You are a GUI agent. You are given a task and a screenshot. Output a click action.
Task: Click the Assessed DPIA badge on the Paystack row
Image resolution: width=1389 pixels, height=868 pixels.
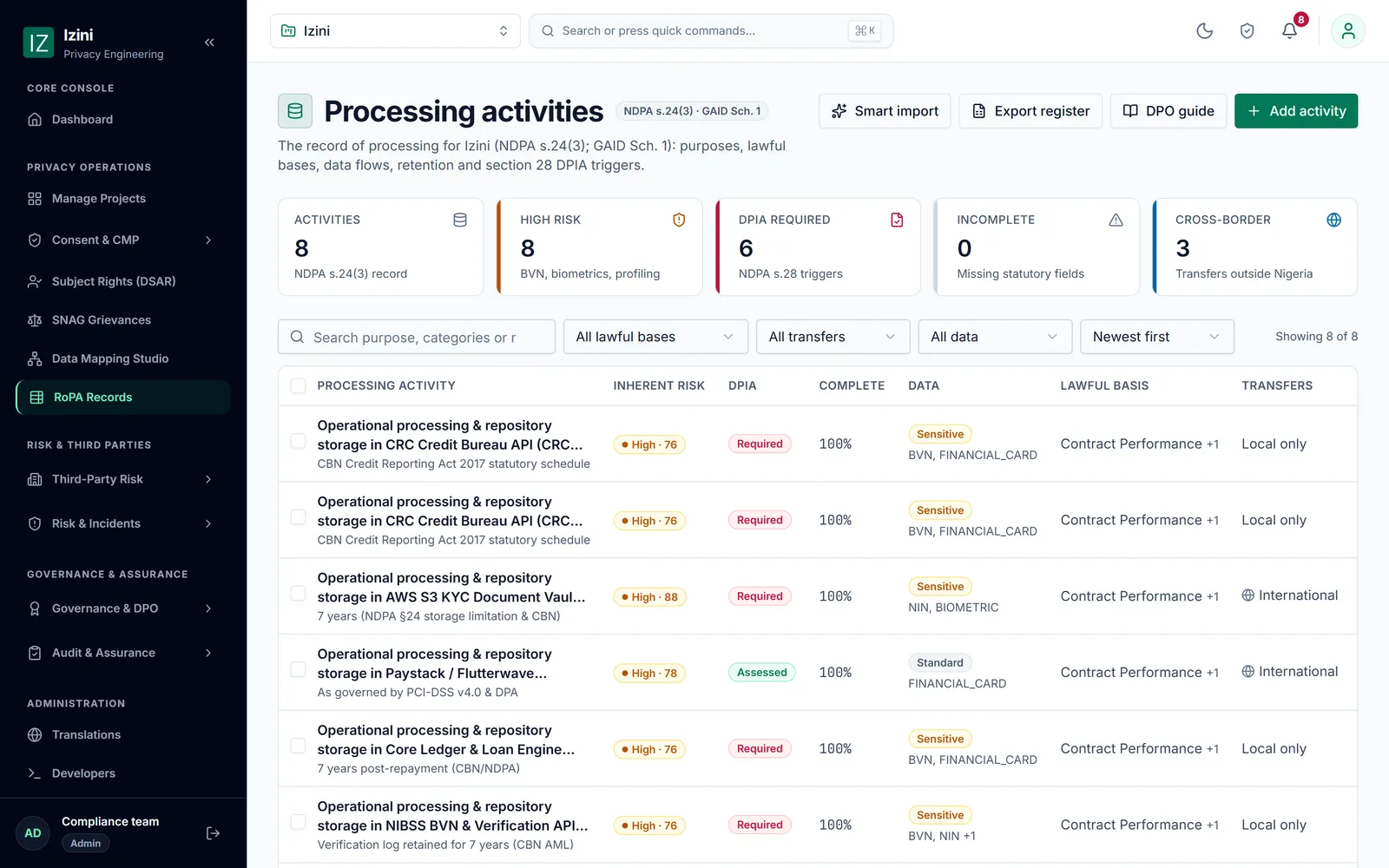click(x=761, y=673)
